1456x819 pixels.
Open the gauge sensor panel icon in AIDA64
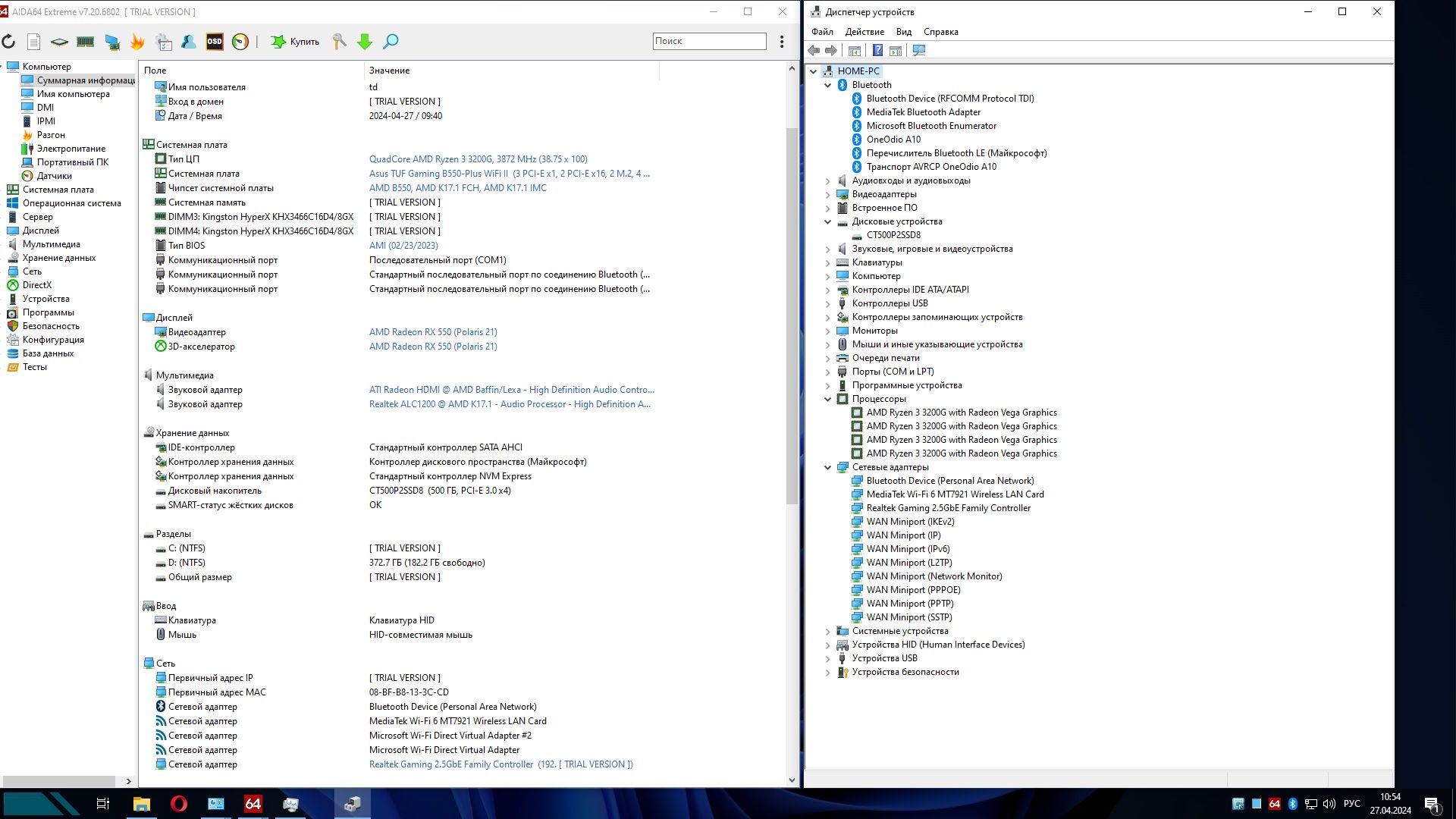tap(240, 42)
